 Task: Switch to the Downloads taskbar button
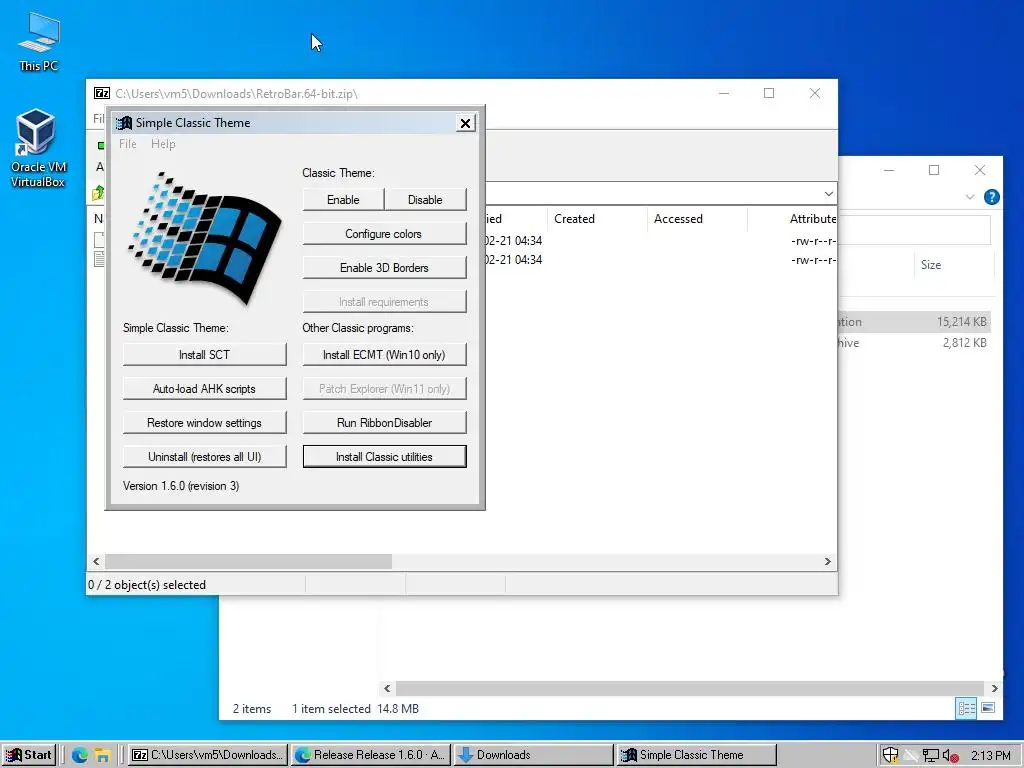point(534,755)
